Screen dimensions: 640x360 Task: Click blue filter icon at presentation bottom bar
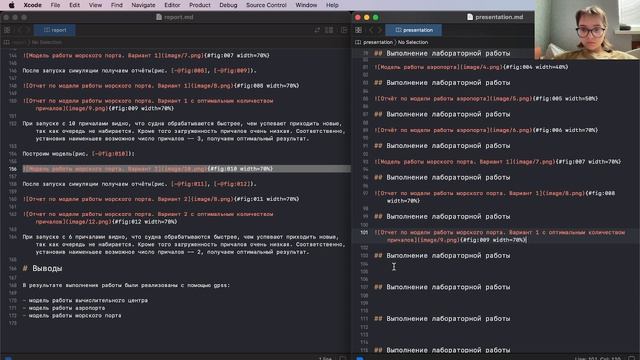[360, 358]
